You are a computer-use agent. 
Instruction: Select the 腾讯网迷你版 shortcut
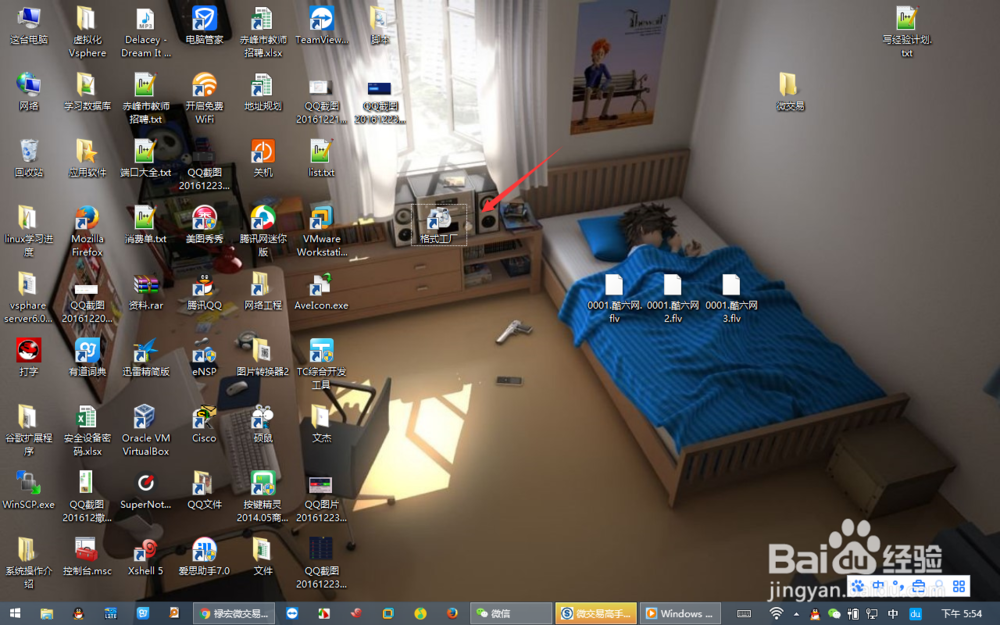pyautogui.click(x=263, y=231)
